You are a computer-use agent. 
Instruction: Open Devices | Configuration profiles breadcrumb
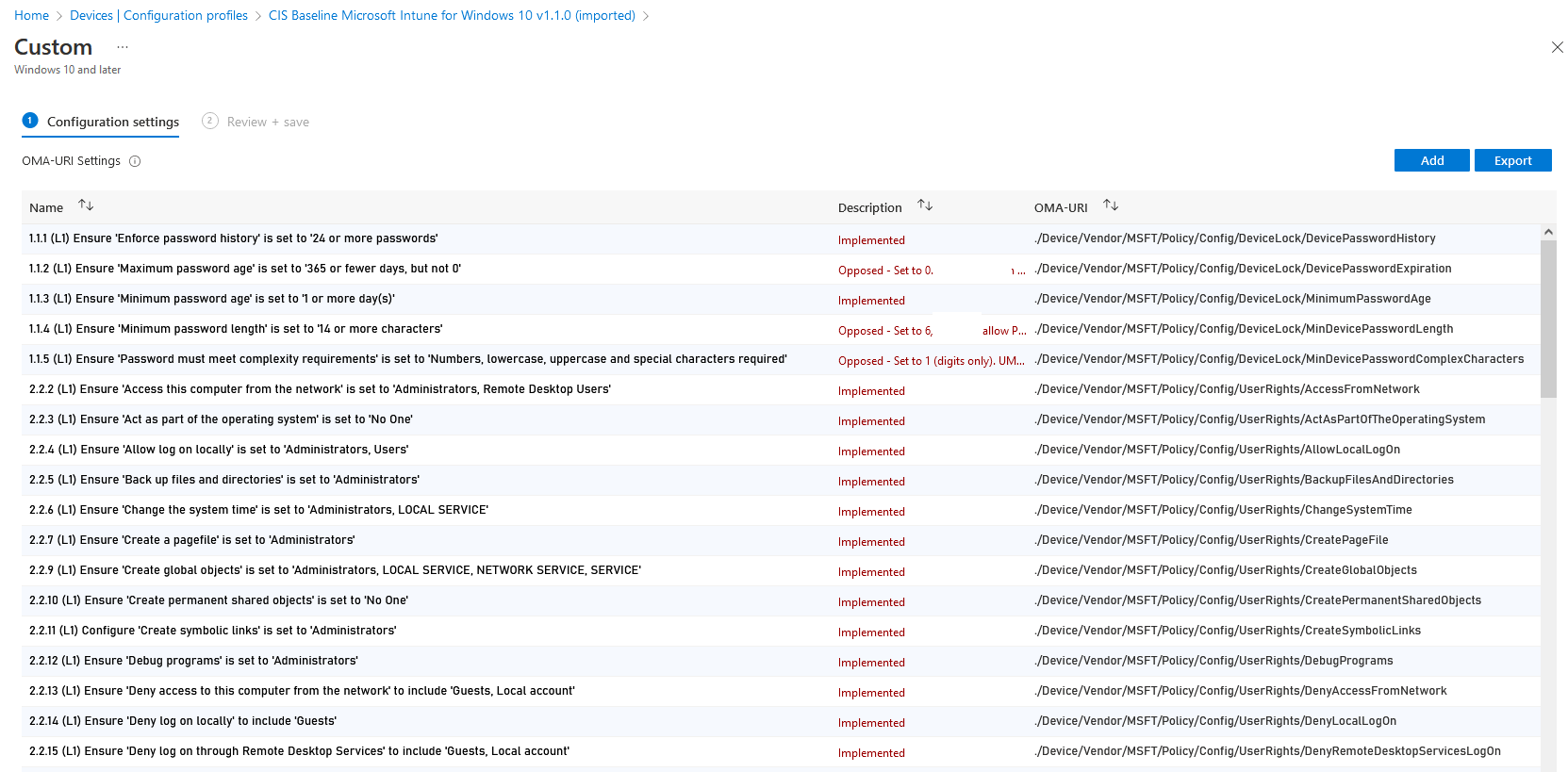pos(158,16)
